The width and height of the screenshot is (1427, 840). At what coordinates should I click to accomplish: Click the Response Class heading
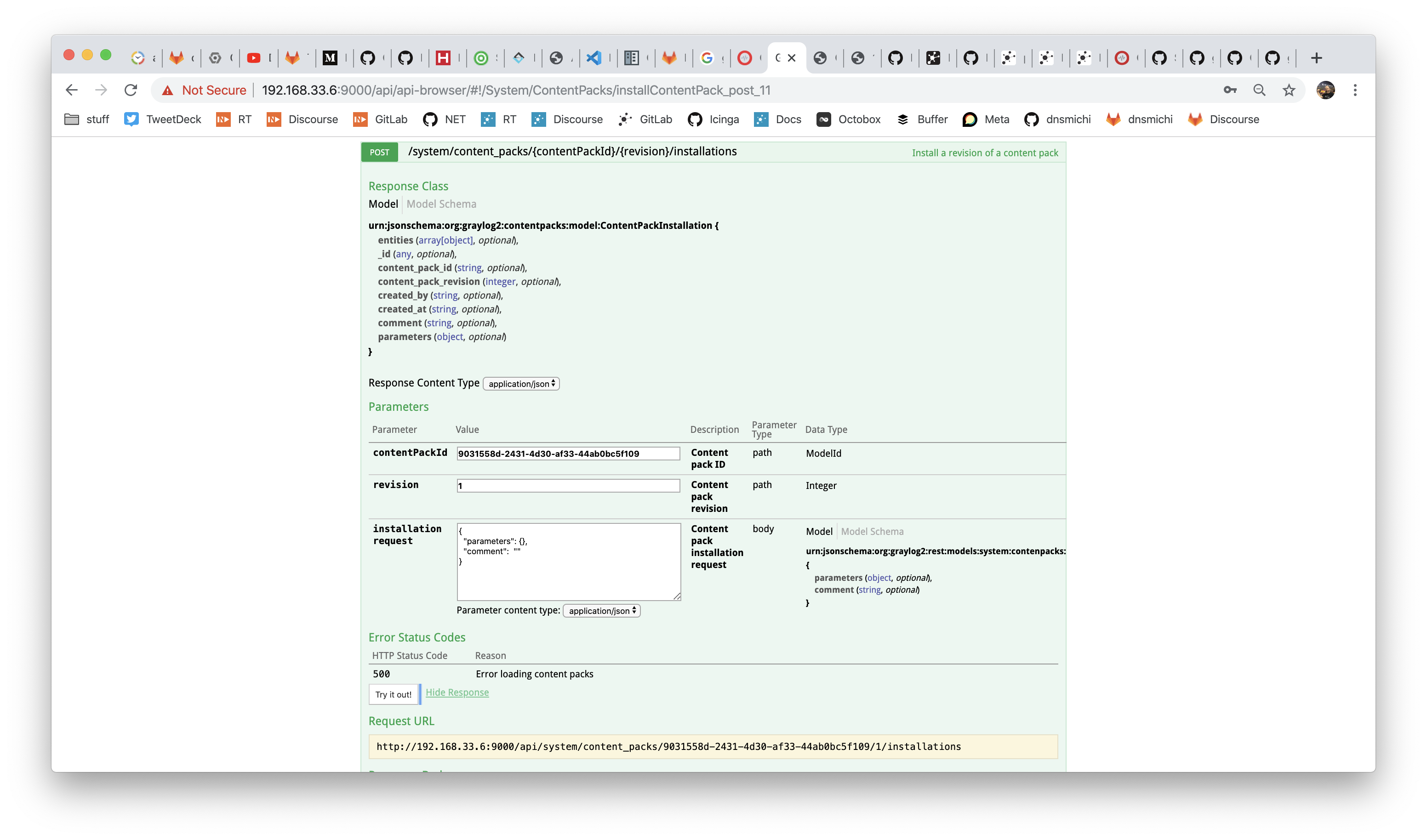click(408, 186)
